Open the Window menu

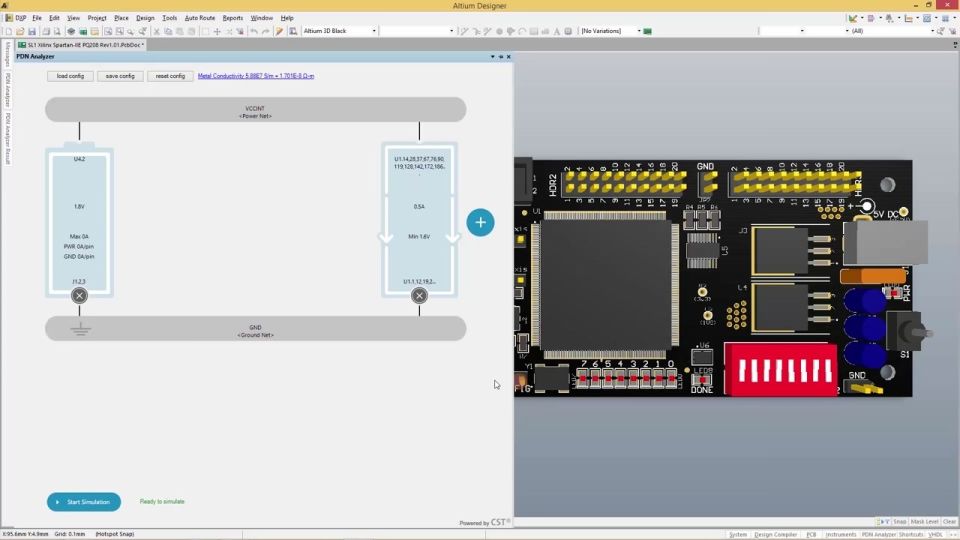[261, 18]
